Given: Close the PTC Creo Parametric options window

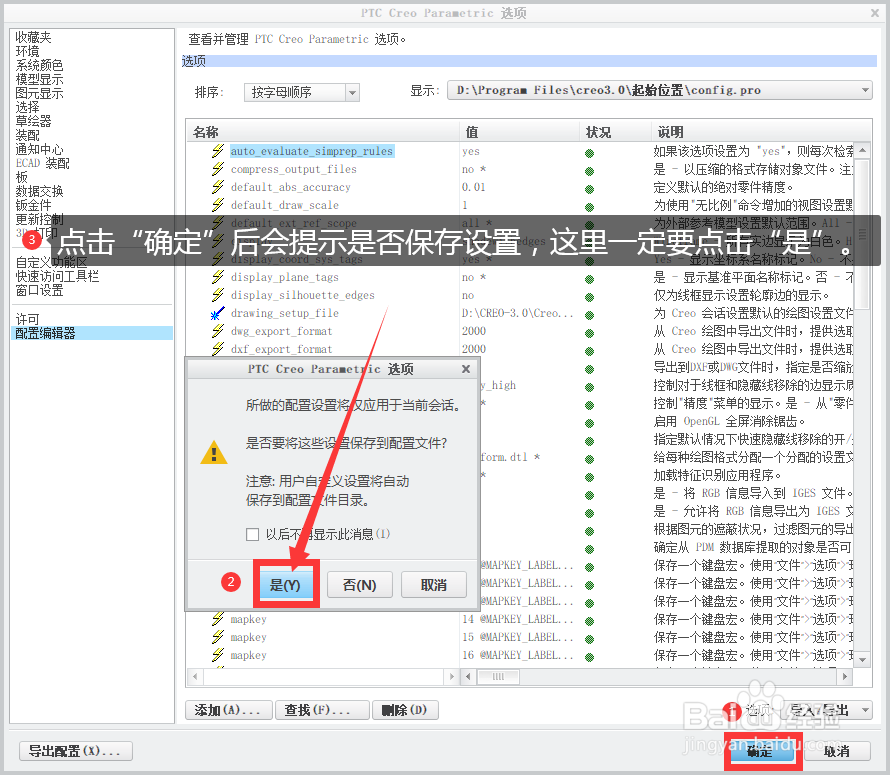Looking at the screenshot, I should pyautogui.click(x=875, y=12).
